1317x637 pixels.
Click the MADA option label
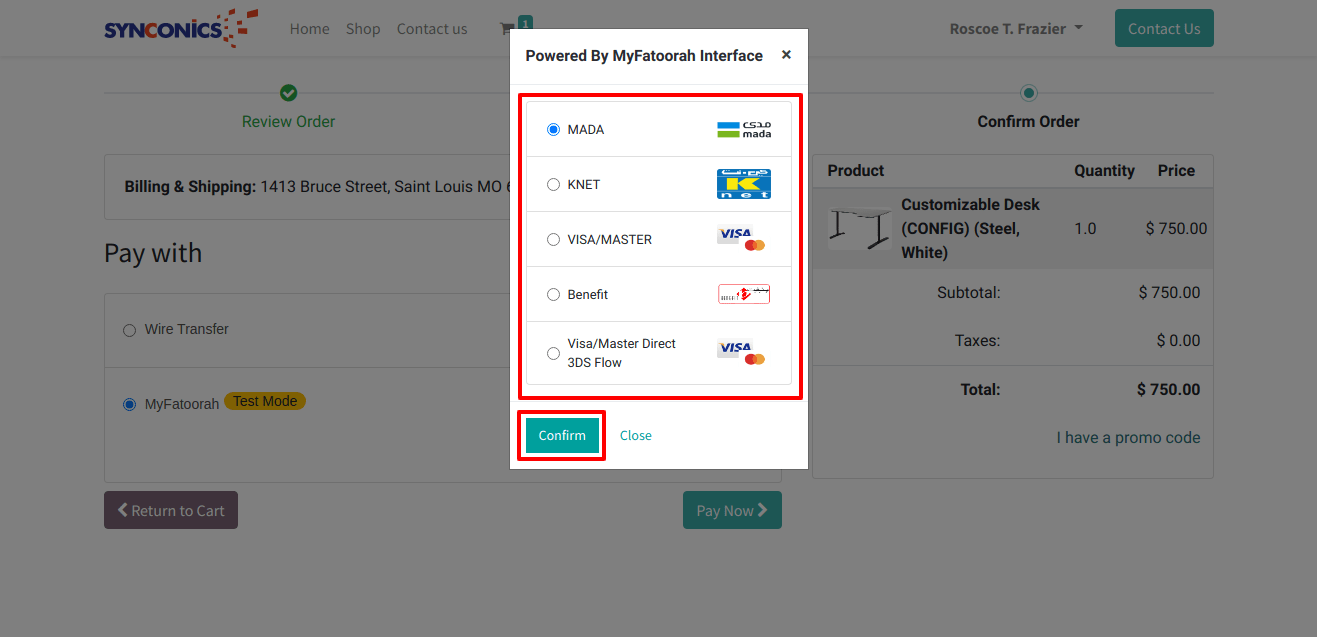586,130
